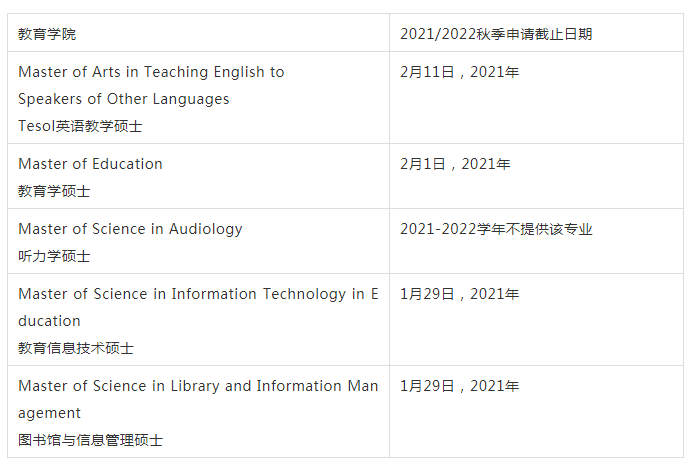Screen dimensions: 694x464
Task: Click the 图书馆与信息管理硕士 label
Action: pos(90,440)
